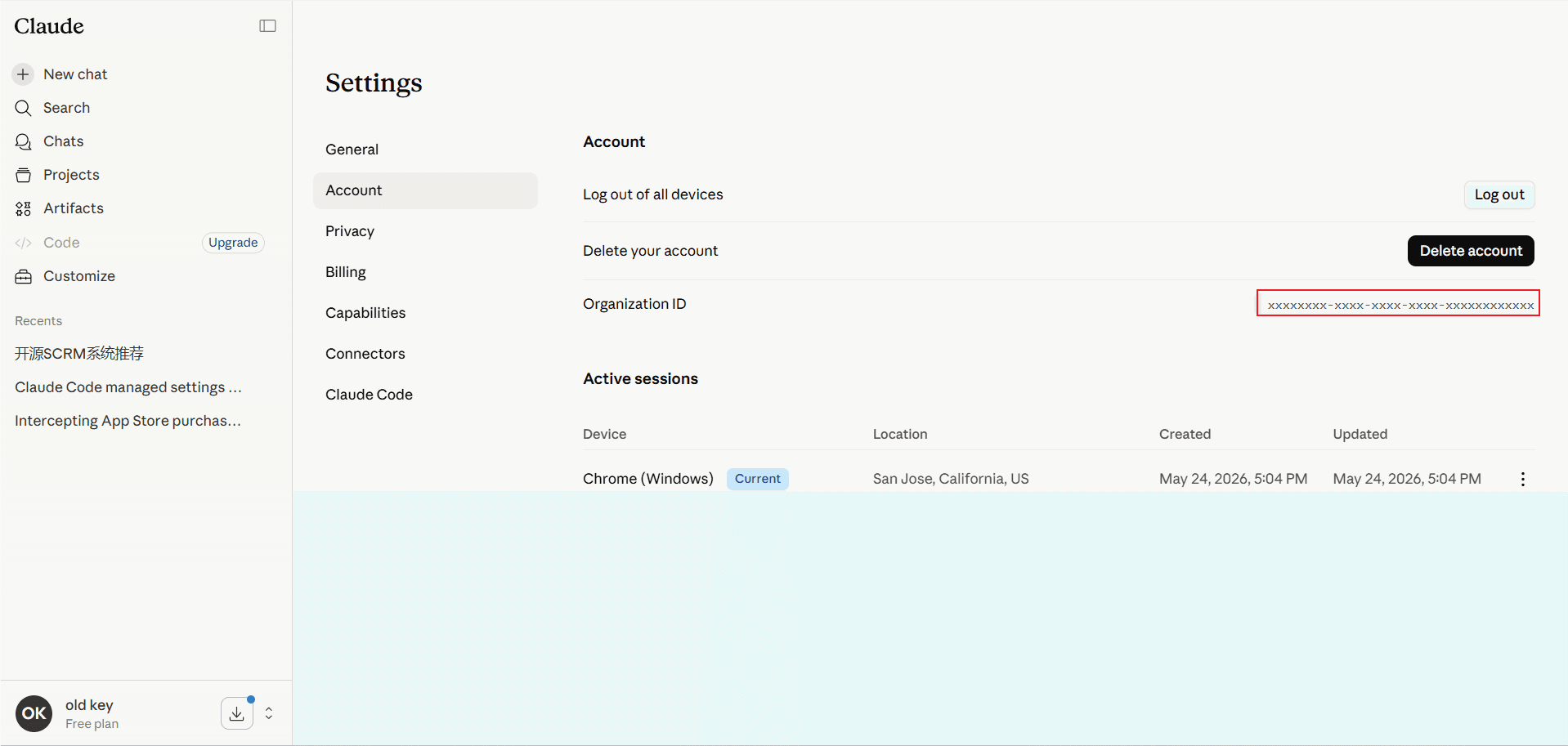
Task: Click the Chats bubble icon
Action: (x=23, y=141)
